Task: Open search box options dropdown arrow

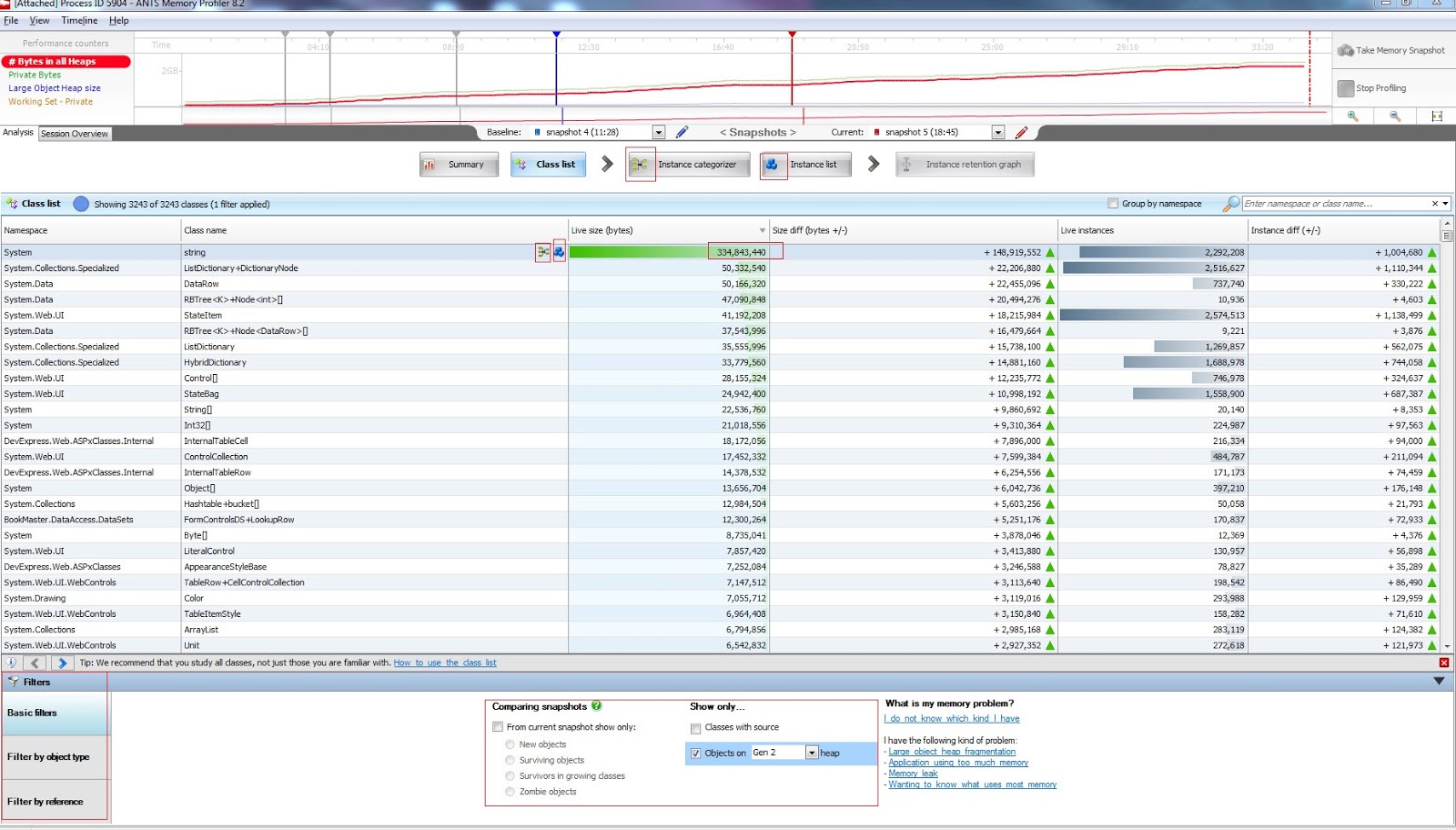Action: coord(1445,204)
